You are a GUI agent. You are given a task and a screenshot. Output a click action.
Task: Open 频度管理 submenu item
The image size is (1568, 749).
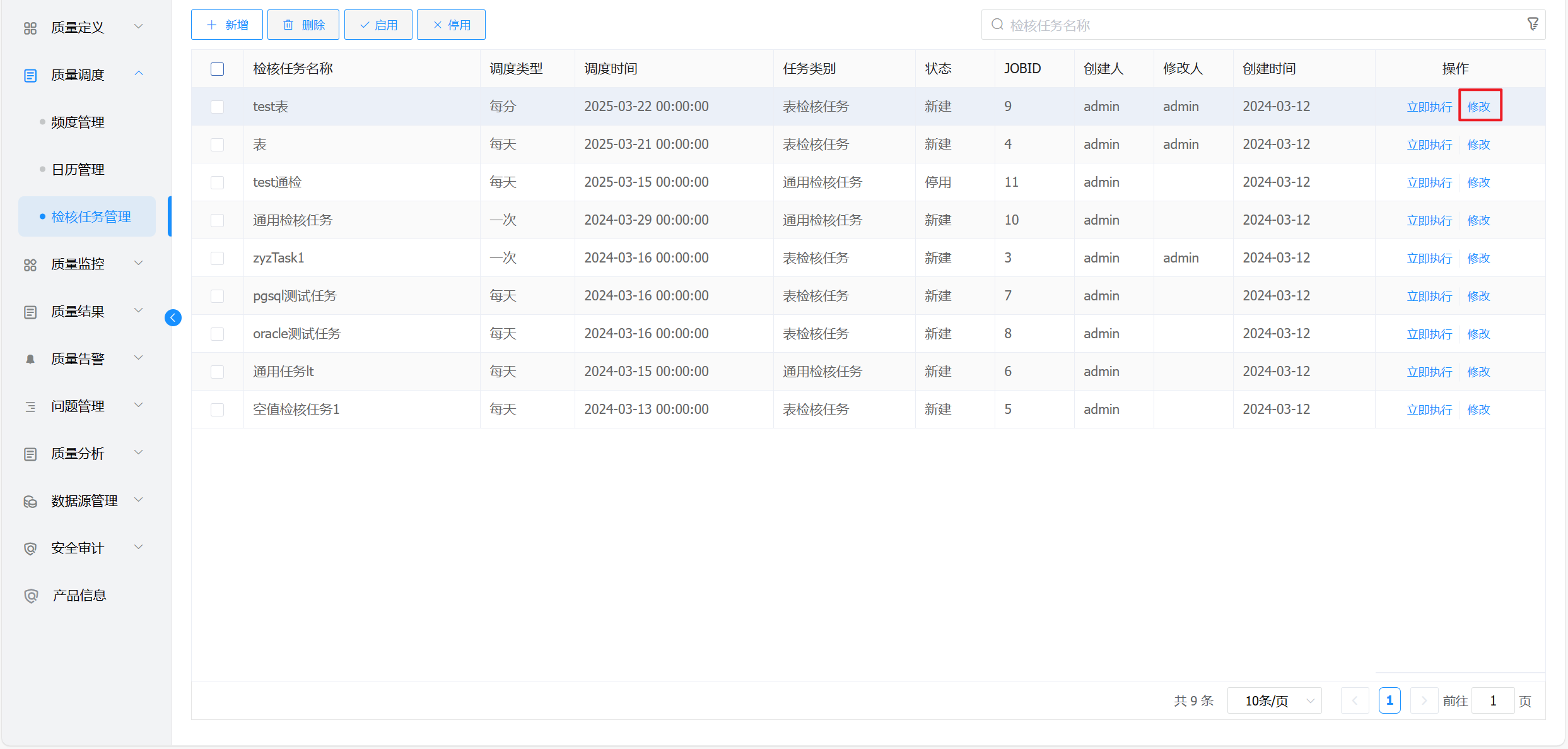78,122
